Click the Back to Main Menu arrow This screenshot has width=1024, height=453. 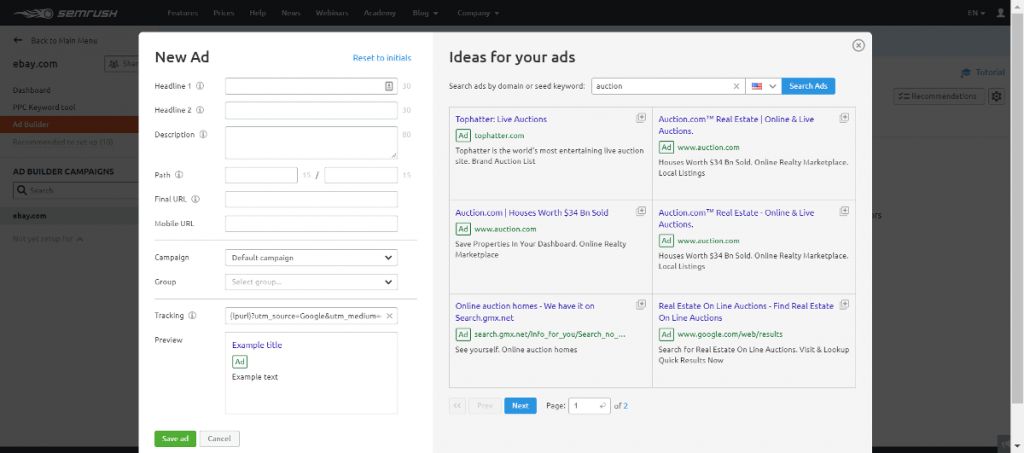point(18,40)
